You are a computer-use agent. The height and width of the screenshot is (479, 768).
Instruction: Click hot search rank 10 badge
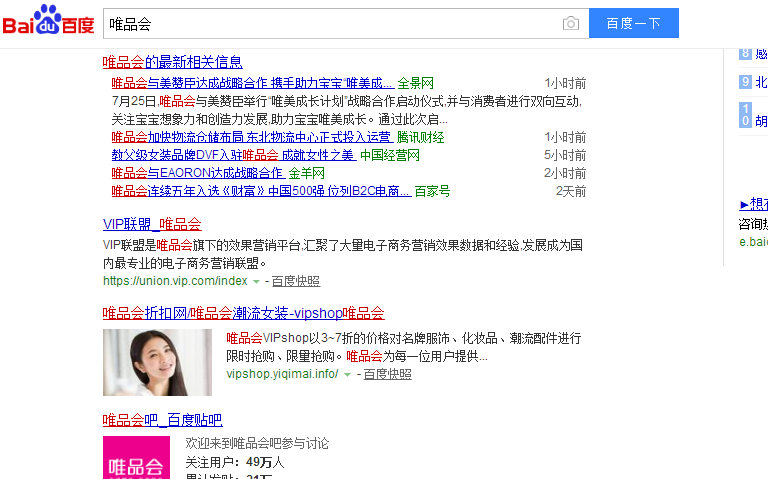point(745,115)
